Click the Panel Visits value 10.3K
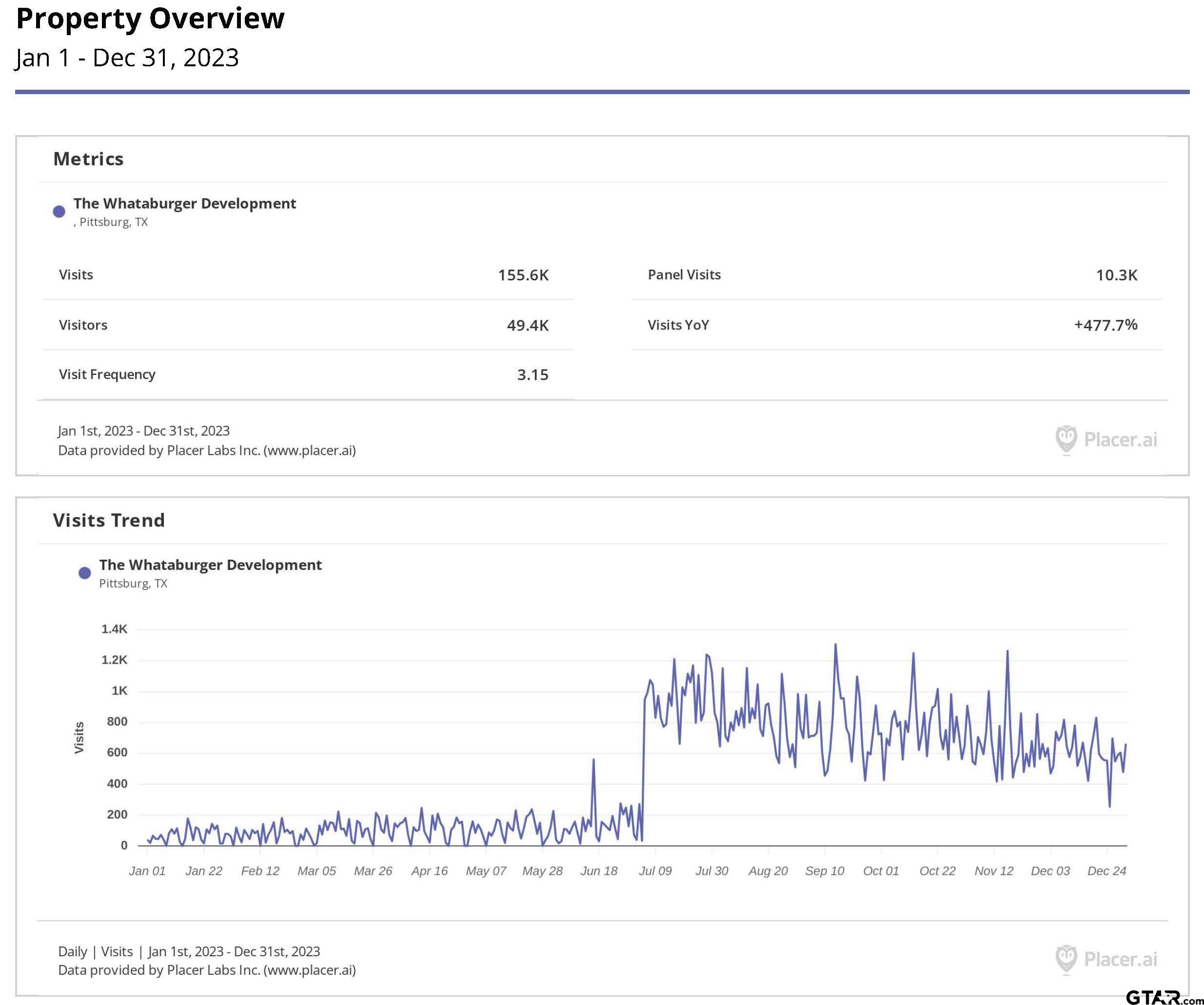Image resolution: width=1204 pixels, height=1005 pixels. click(x=1116, y=275)
